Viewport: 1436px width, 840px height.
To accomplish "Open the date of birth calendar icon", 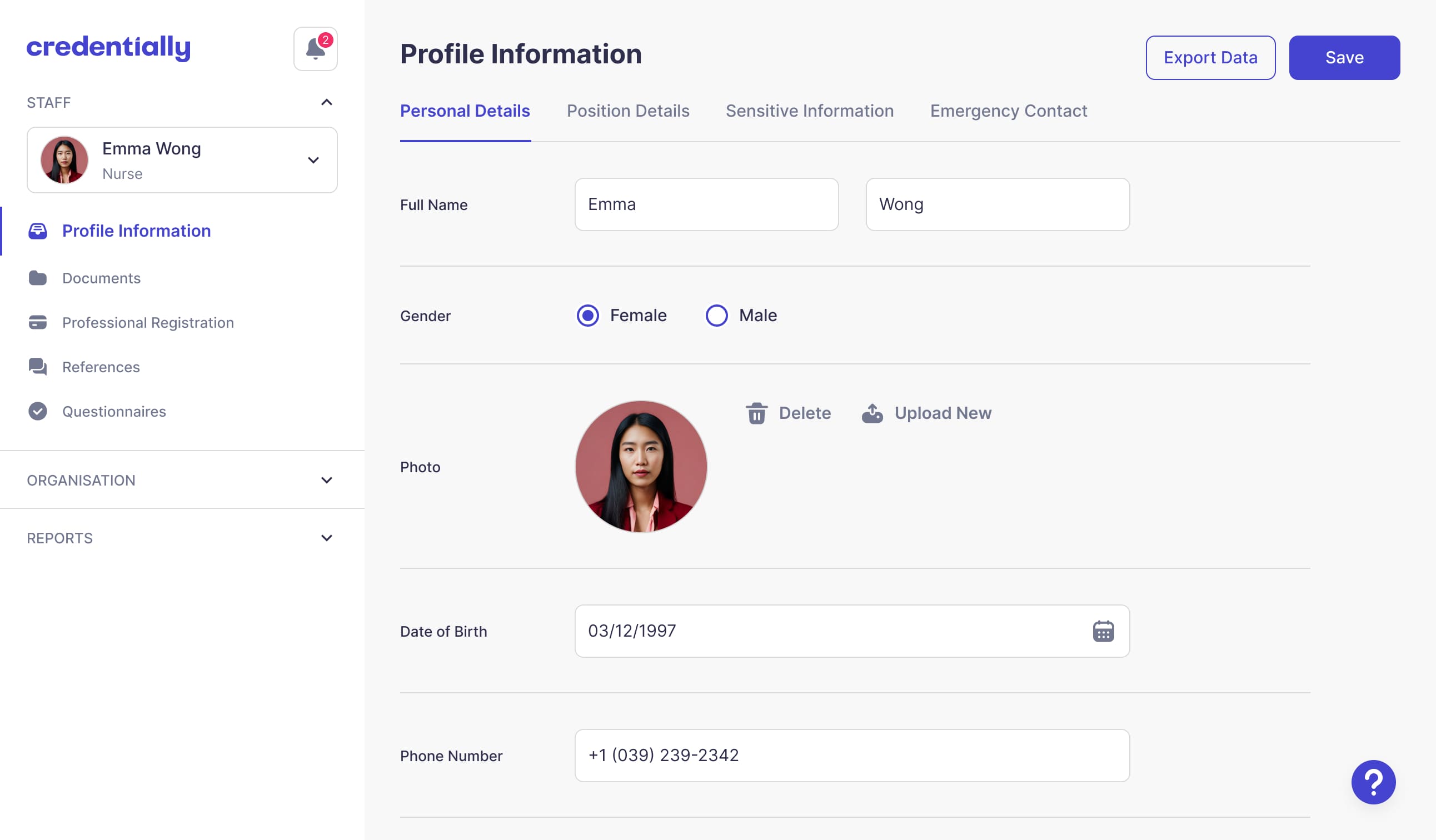I will pos(1103,631).
